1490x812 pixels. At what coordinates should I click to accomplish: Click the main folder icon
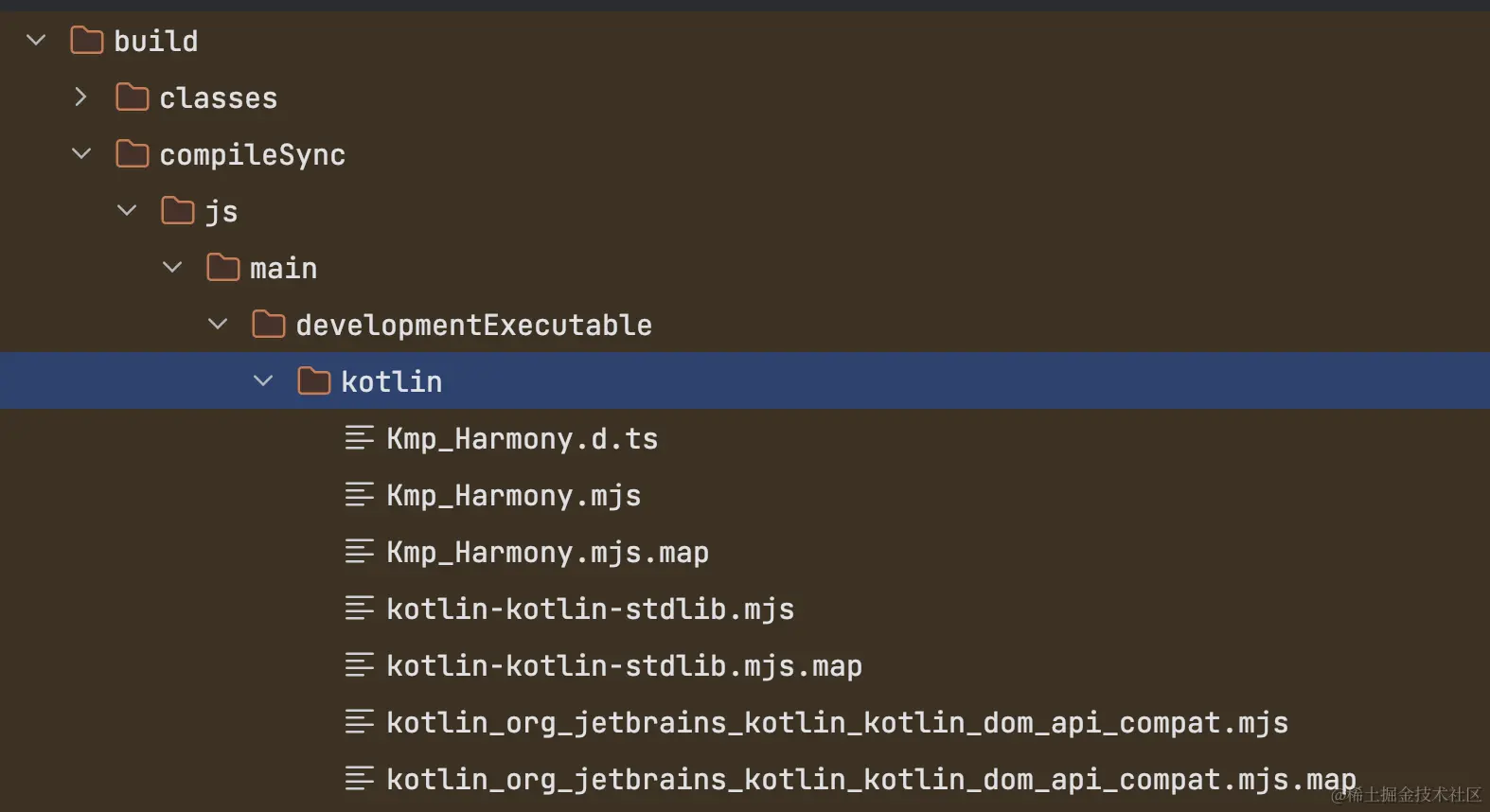click(222, 268)
